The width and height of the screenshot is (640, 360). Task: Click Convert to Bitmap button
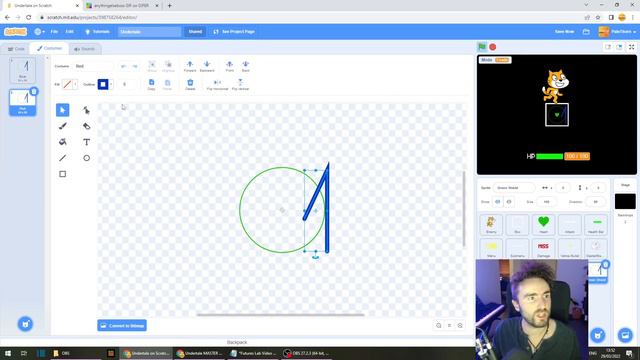coord(122,326)
